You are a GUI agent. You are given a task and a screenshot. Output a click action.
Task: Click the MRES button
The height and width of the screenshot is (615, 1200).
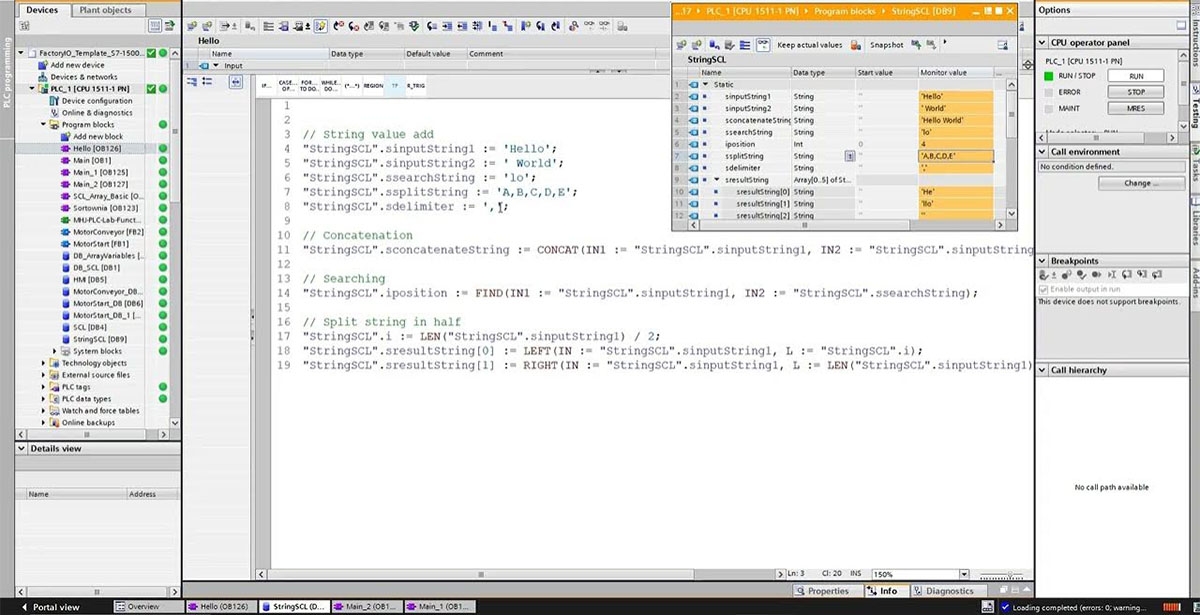[1136, 108]
